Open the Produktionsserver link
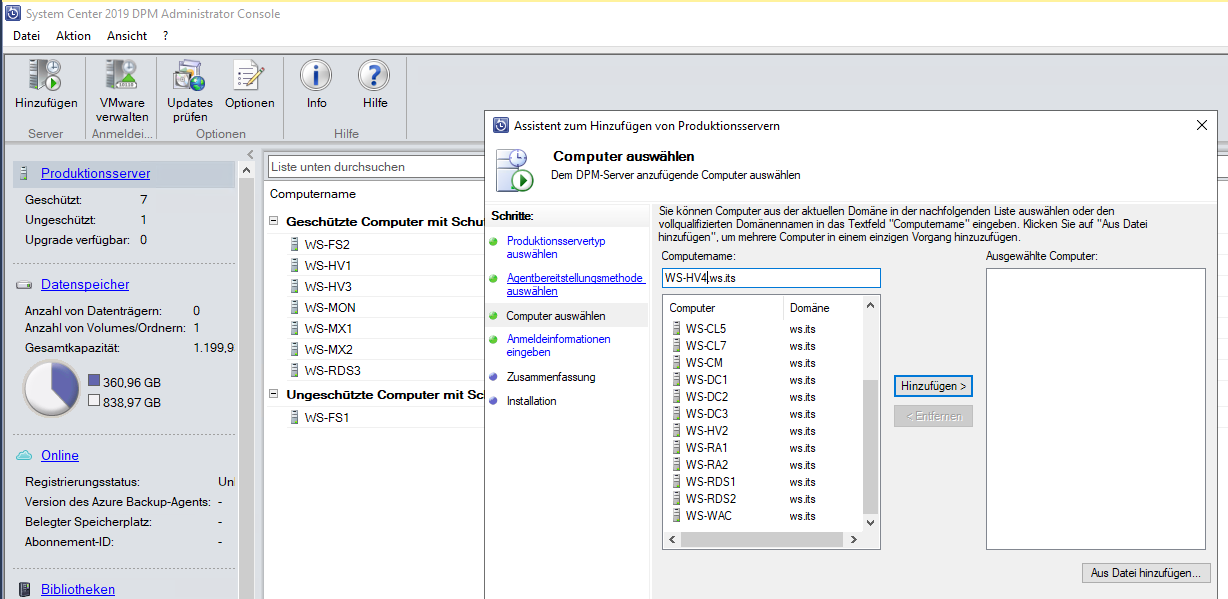The height and width of the screenshot is (599, 1228). click(x=96, y=173)
